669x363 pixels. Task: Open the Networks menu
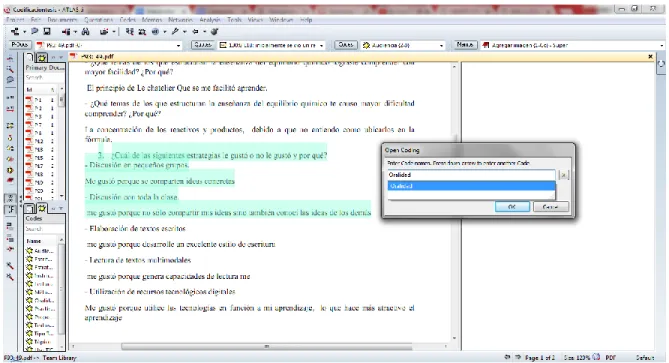point(180,20)
